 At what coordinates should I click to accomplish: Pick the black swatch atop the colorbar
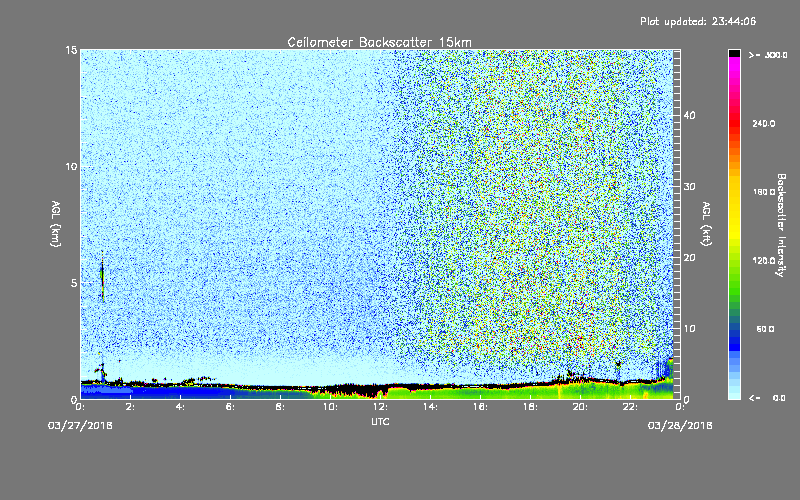click(x=734, y=53)
